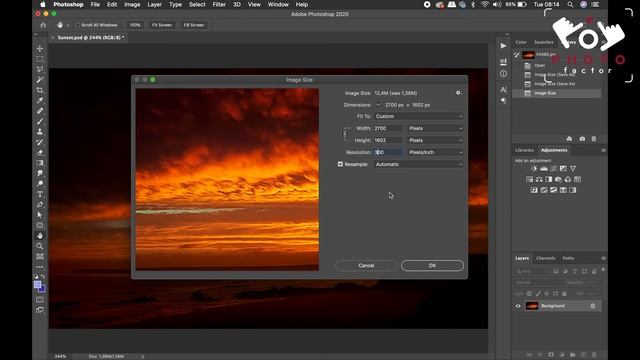Open Width units Pixels dropdown
This screenshot has width=640, height=360.
(436, 128)
